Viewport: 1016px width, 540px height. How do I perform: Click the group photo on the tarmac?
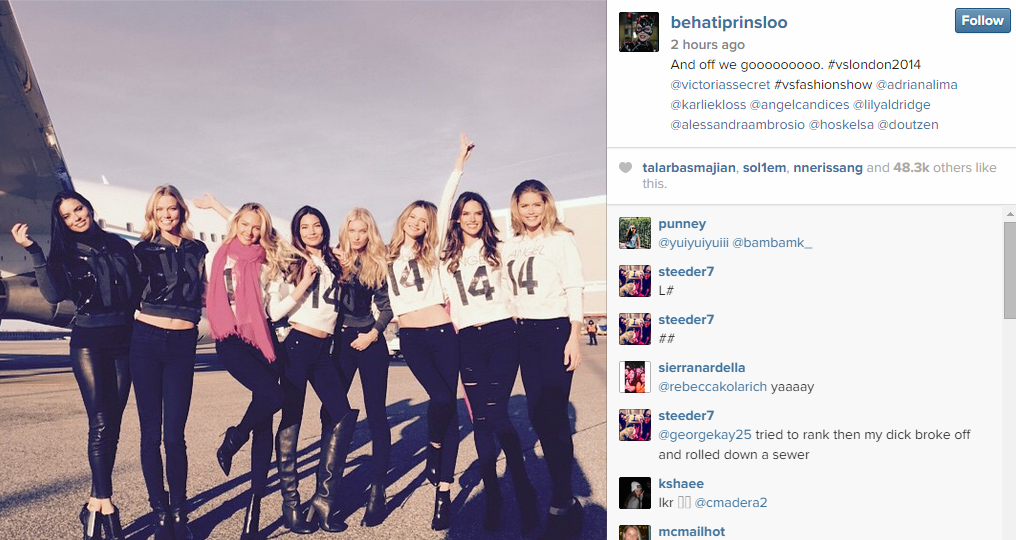pyautogui.click(x=303, y=270)
